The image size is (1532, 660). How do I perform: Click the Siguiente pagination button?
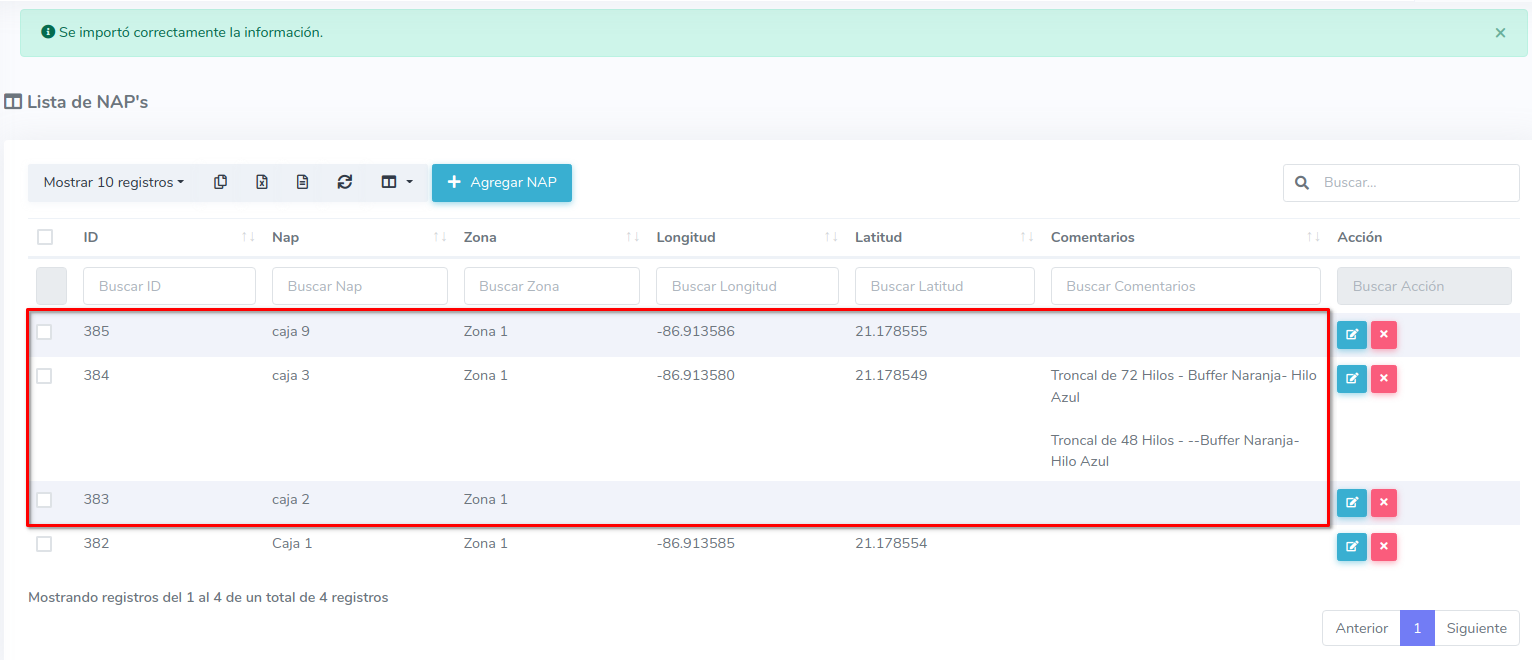point(1476,628)
